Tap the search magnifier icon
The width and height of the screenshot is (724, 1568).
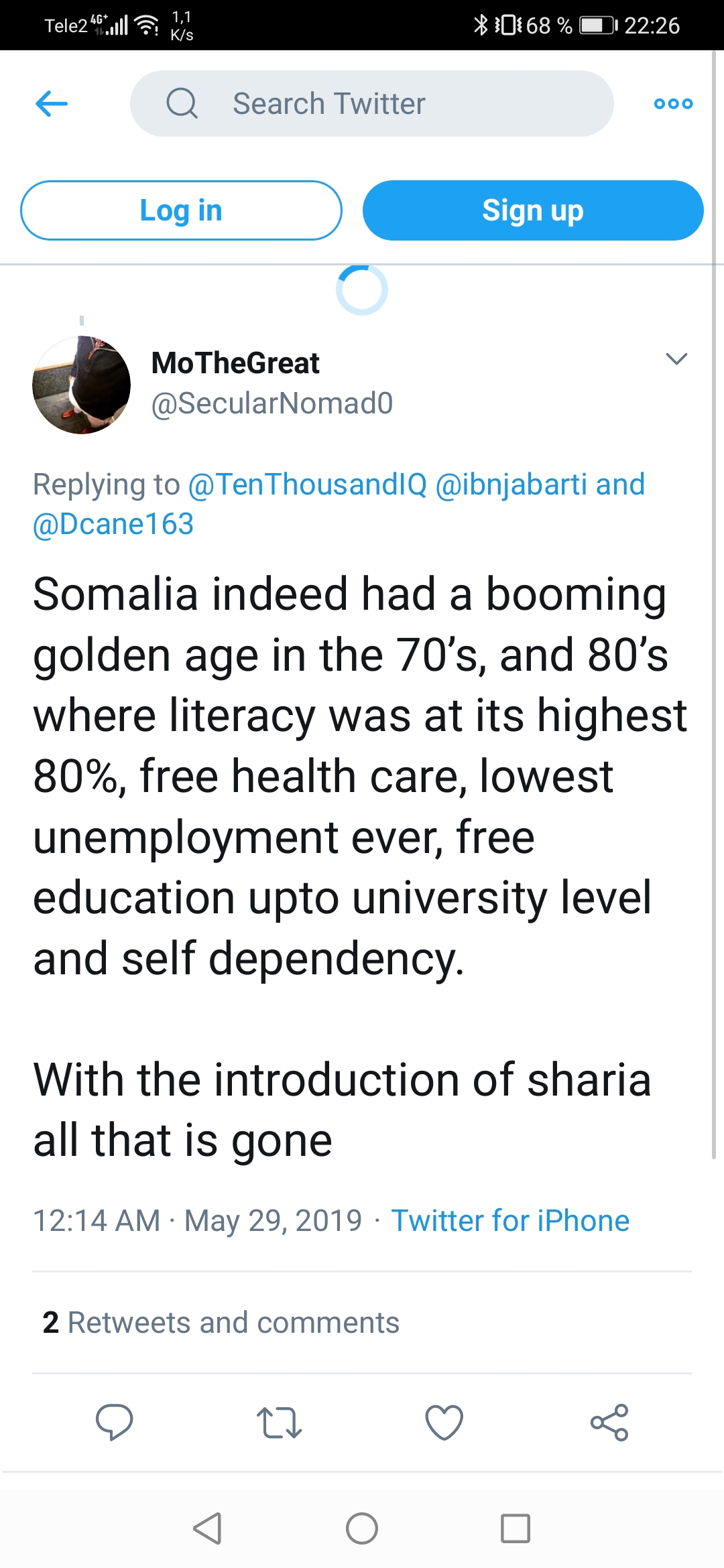click(182, 104)
